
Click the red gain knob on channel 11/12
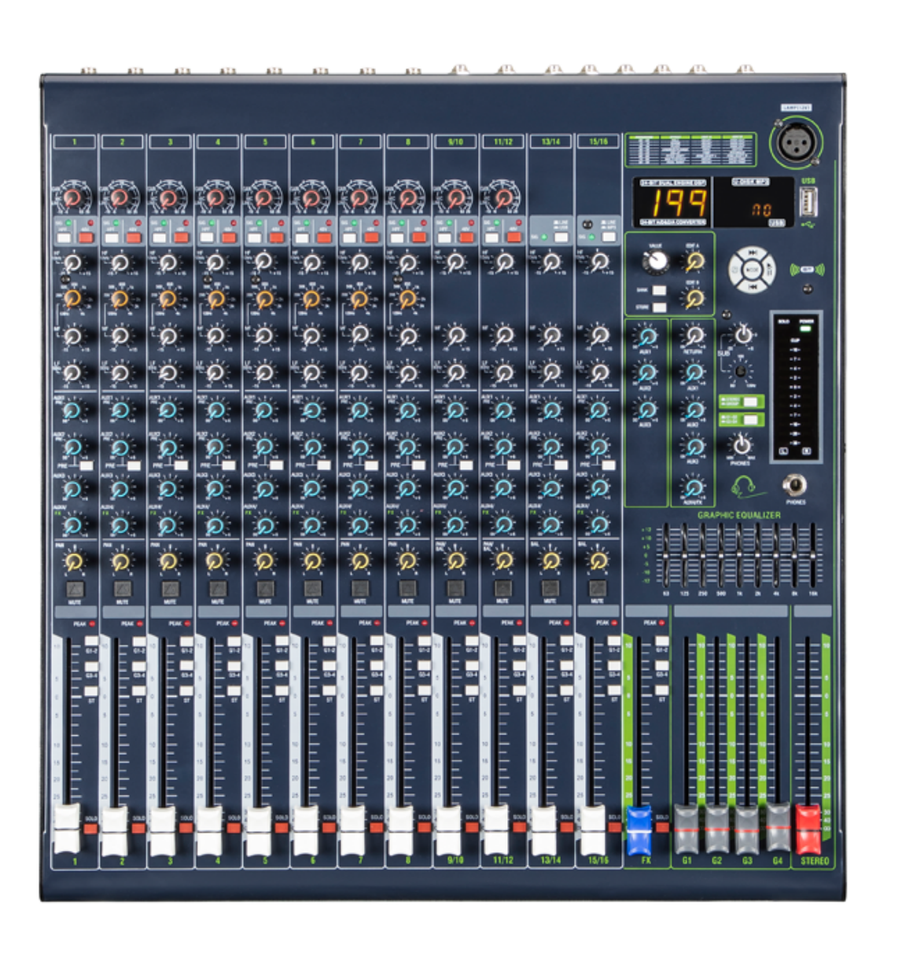503,197
